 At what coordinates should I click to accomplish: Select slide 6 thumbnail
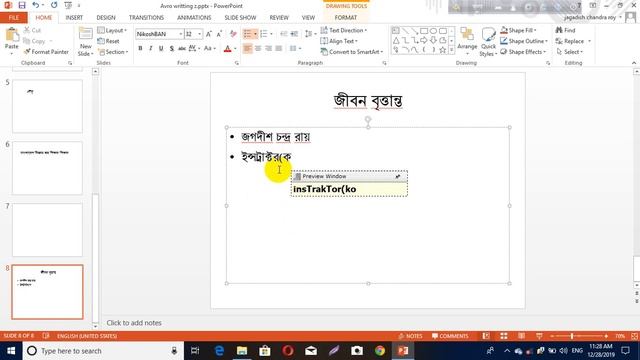[47, 168]
